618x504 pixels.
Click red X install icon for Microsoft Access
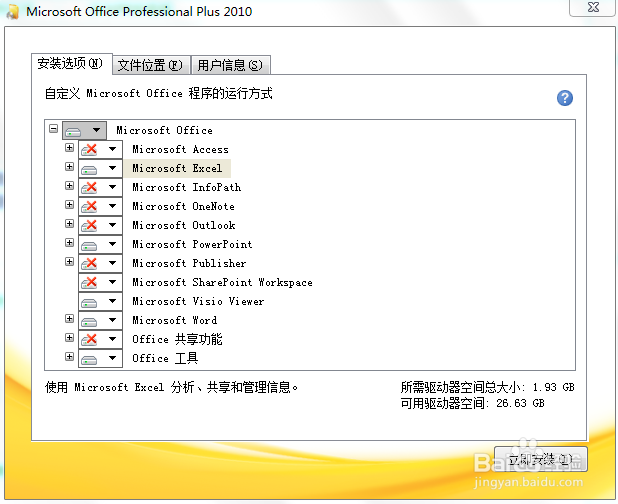coord(89,150)
